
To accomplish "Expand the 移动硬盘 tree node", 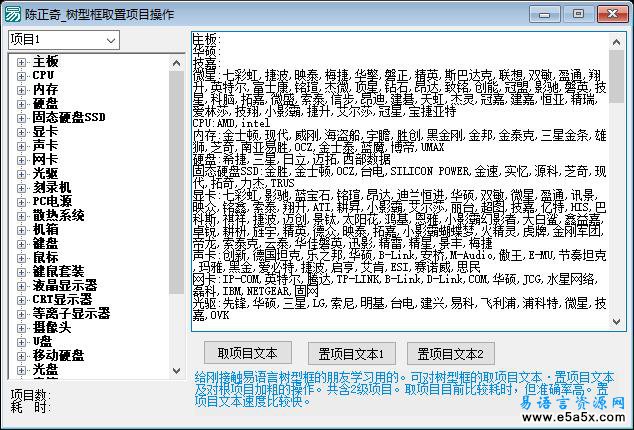I will (x=21, y=356).
